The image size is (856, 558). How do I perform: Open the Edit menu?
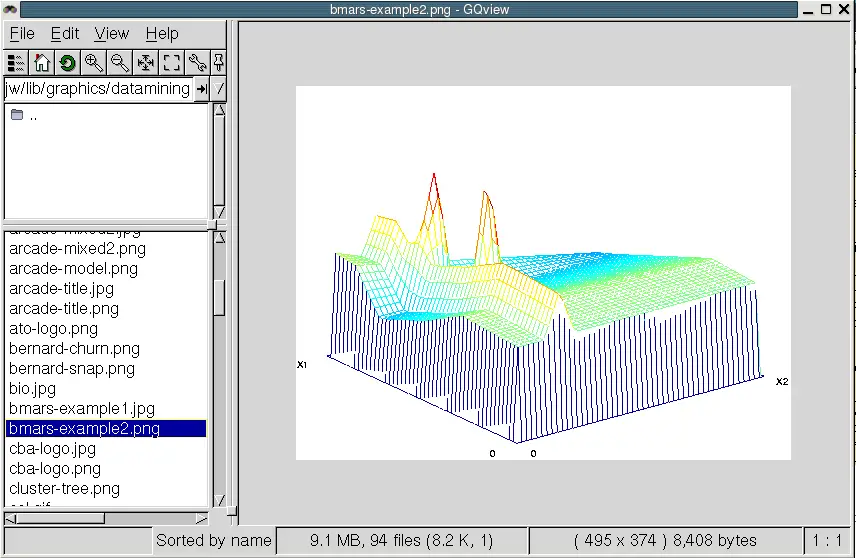coord(65,34)
